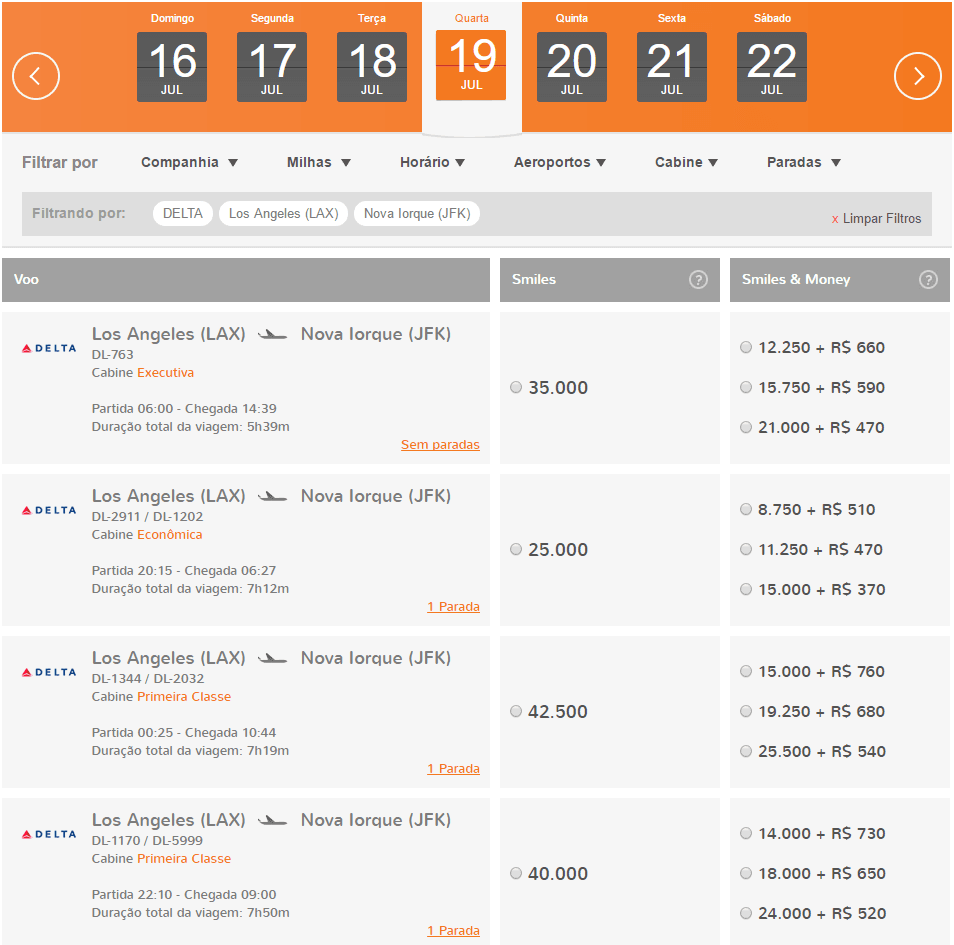Click Delta logo on flight DL-2911 / DL-1202

point(49,511)
